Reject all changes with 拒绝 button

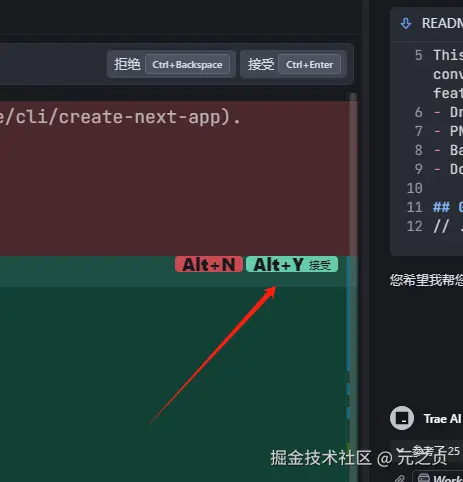click(171, 64)
